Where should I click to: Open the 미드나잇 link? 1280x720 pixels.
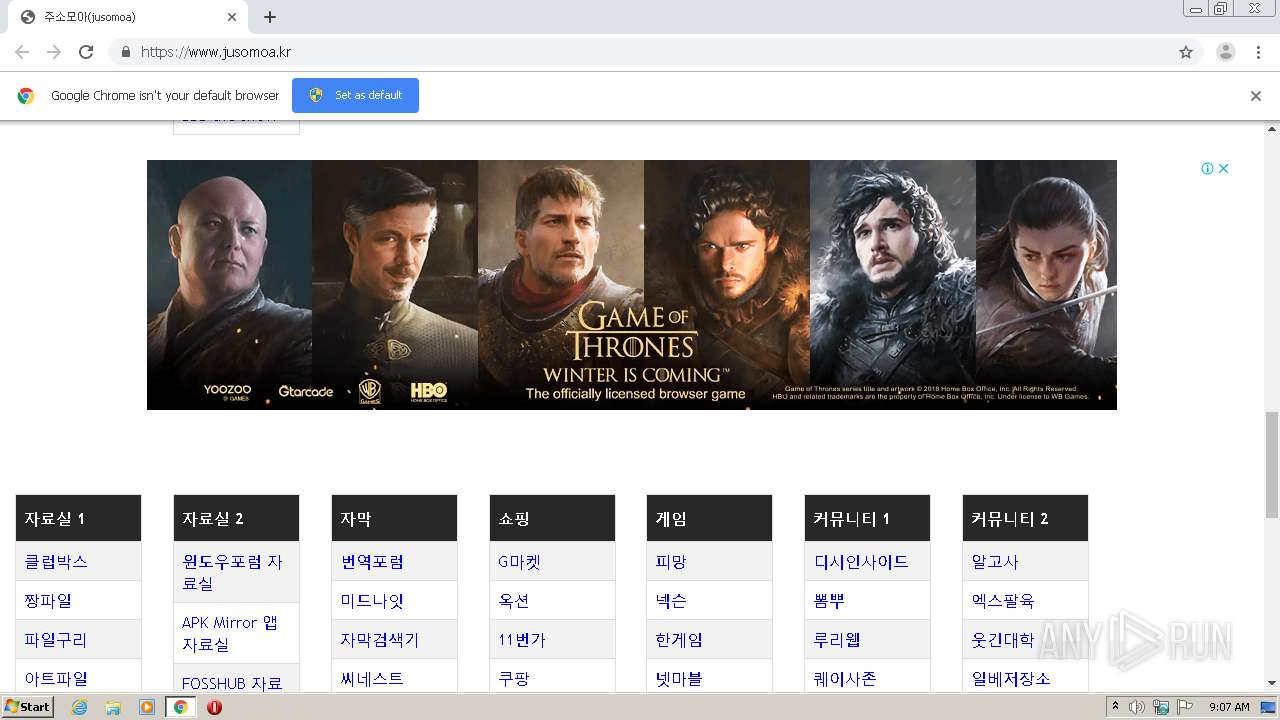pyautogui.click(x=372, y=601)
